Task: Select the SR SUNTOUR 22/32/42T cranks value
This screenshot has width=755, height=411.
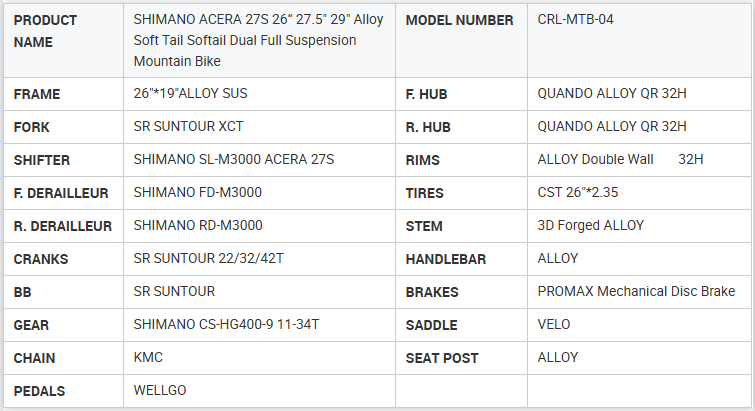Action: point(206,259)
